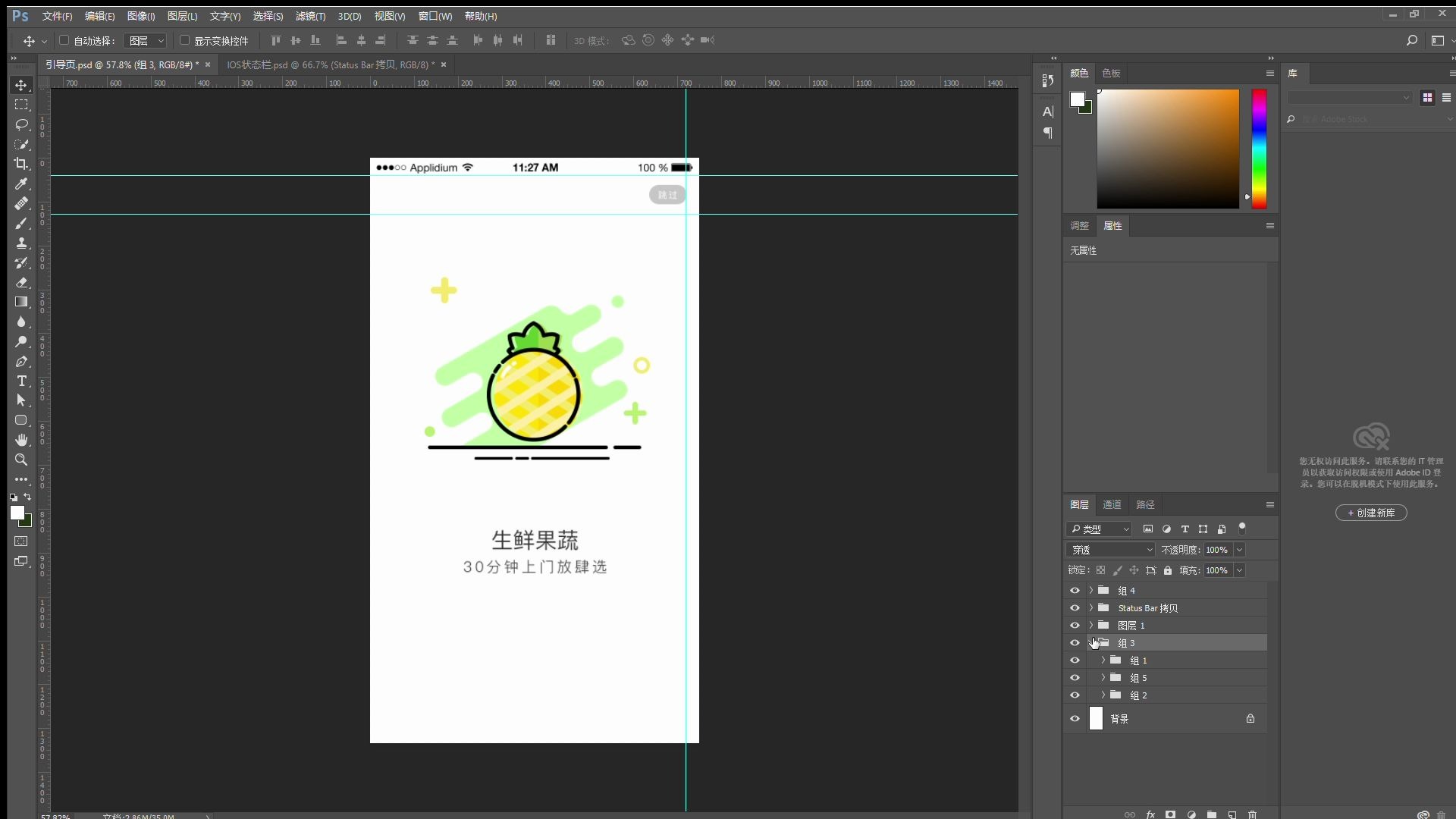Open the Layers panel options menu
Viewport: 1456px width, 819px height.
tap(1270, 504)
